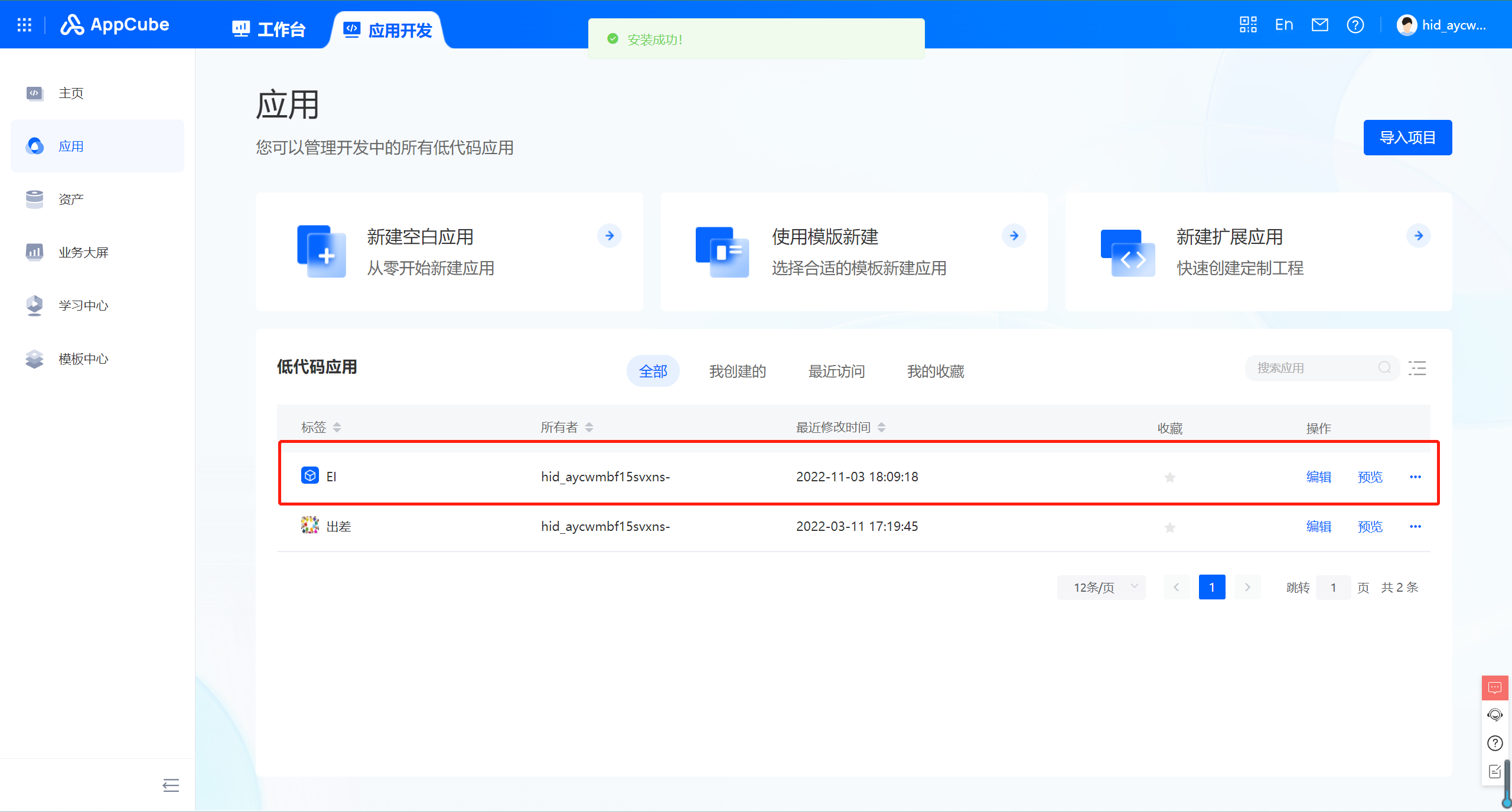1512x812 pixels.
Task: Star the 出差 application as a favorite
Action: click(x=1169, y=526)
